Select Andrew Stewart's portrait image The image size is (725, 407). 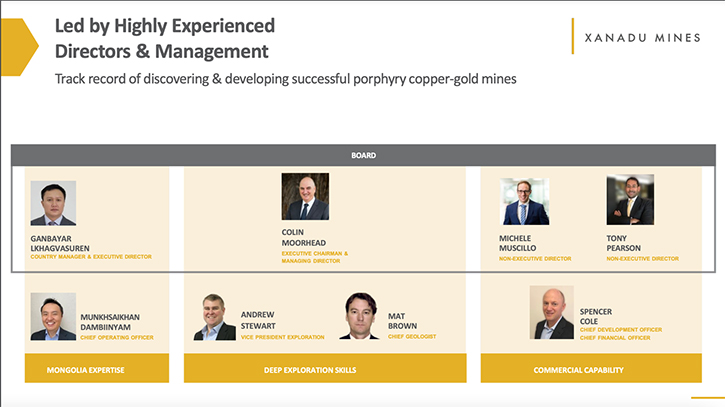click(x=214, y=317)
